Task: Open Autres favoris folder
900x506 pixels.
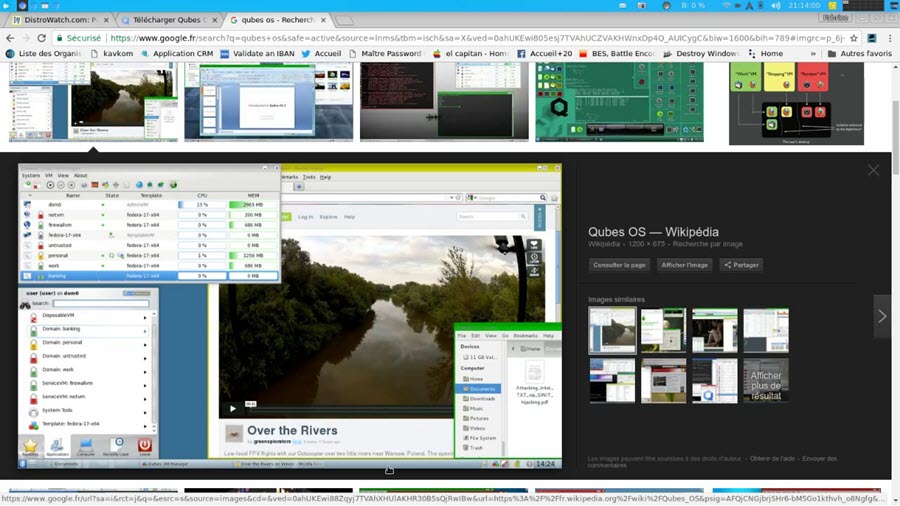Action: coord(859,53)
